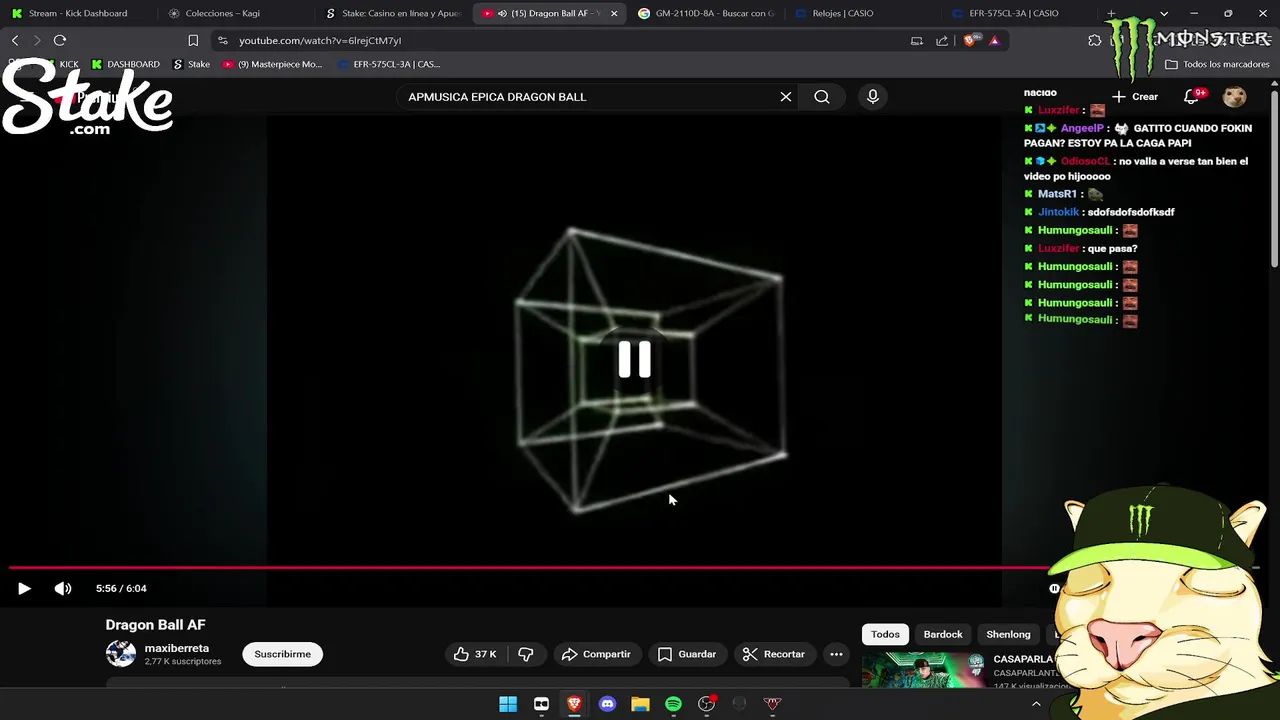Show hidden system tray icons
This screenshot has height=720, width=1280.
(1036, 704)
